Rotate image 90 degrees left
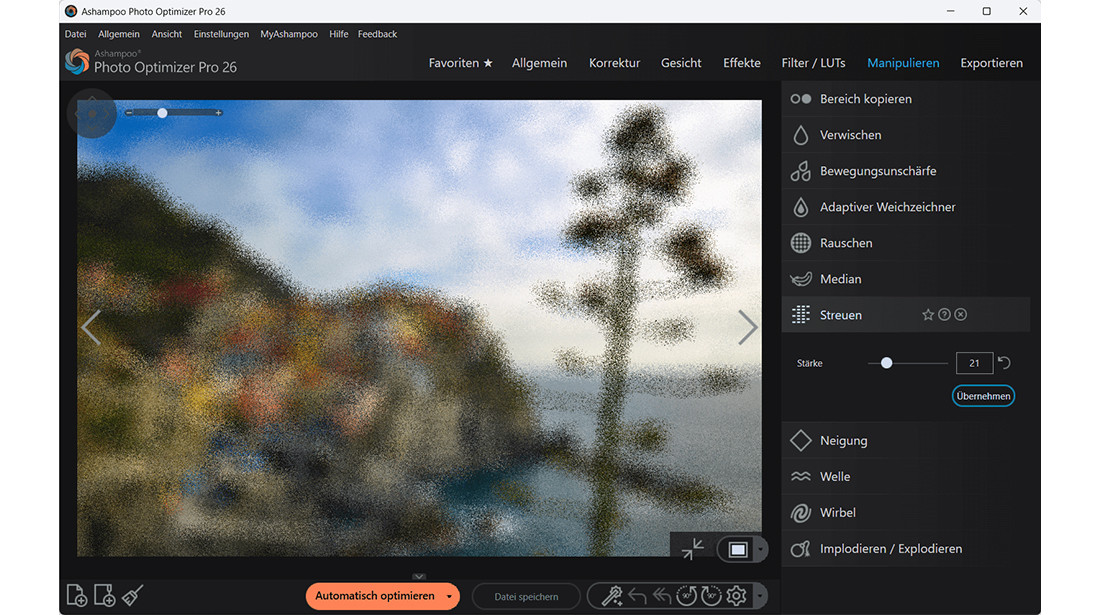 click(x=686, y=596)
